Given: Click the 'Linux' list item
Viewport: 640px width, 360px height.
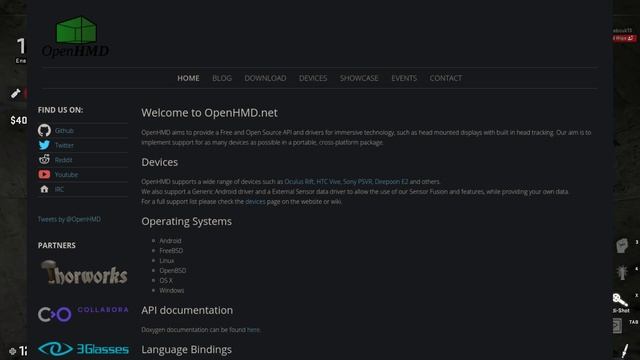Looking at the screenshot, I should [167, 261].
